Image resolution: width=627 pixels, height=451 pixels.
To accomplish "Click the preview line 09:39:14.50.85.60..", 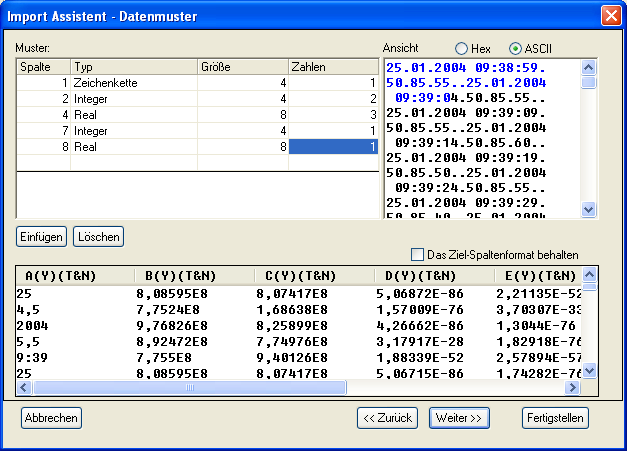I will pos(470,143).
